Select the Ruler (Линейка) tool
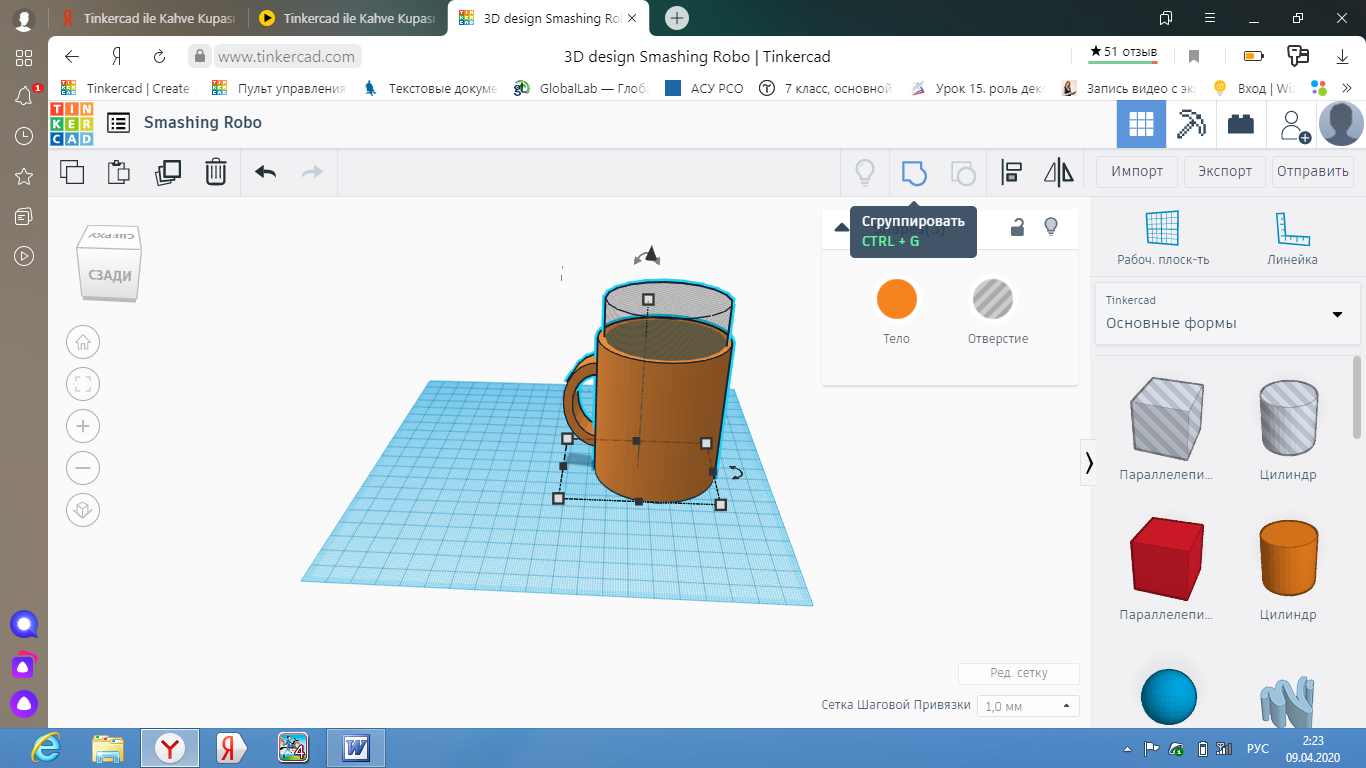 [x=1293, y=239]
